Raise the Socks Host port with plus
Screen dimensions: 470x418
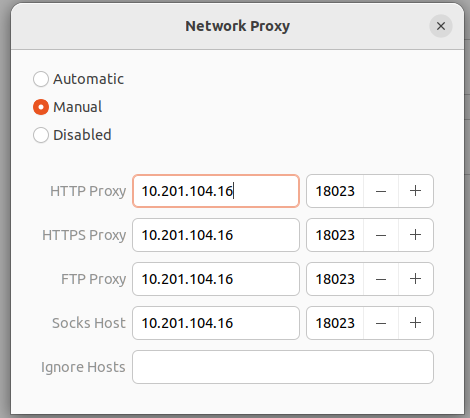(x=416, y=323)
